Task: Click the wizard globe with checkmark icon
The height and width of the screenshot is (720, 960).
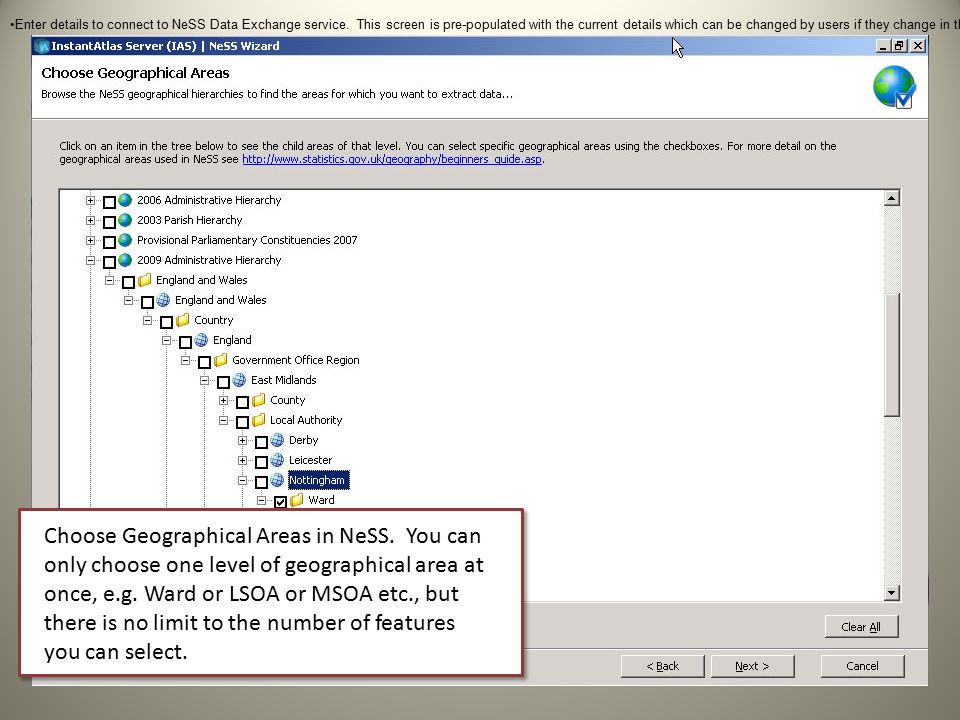Action: (894, 88)
